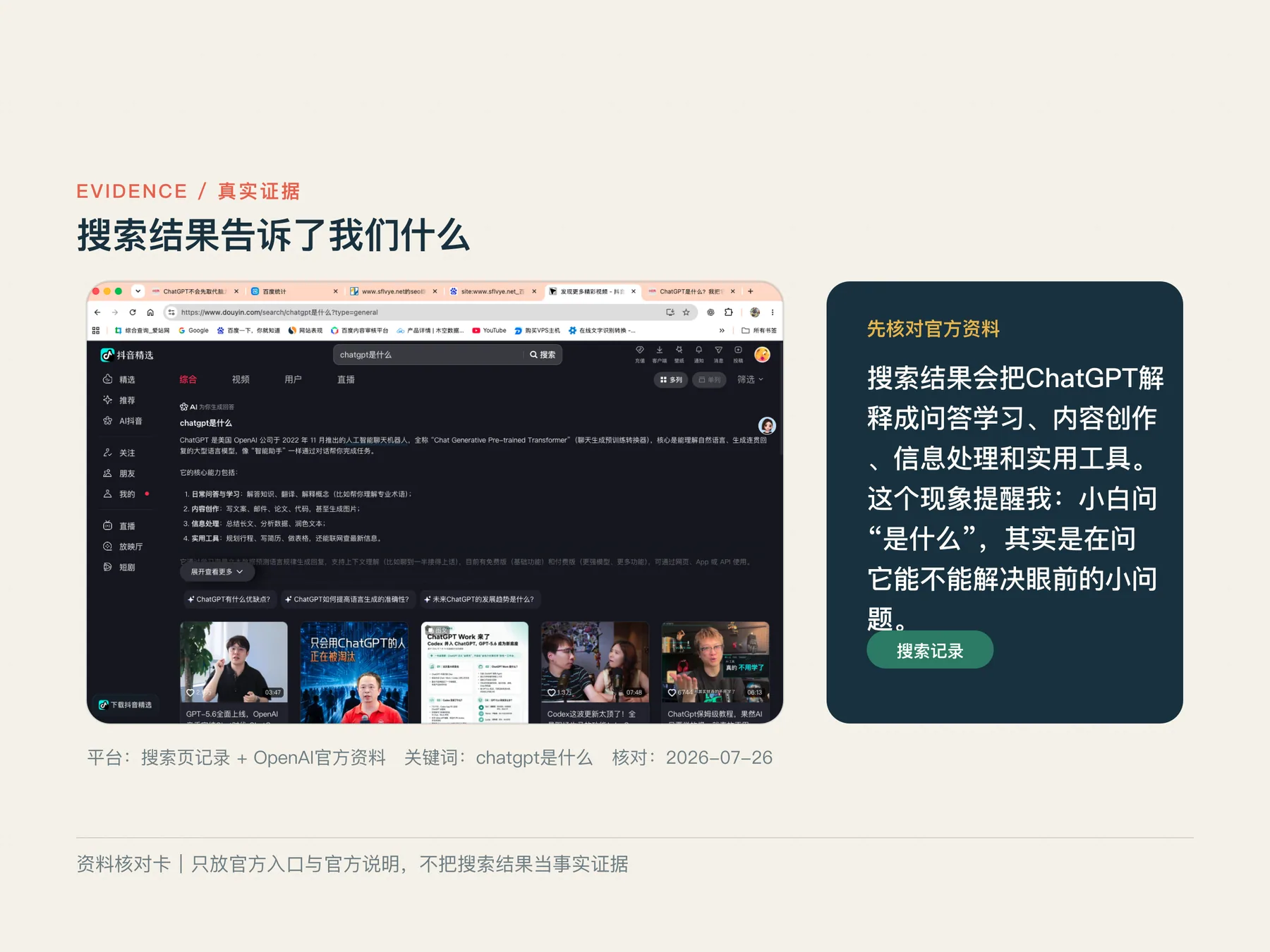
Task: Open the 筛选 filter dropdown
Action: point(750,379)
